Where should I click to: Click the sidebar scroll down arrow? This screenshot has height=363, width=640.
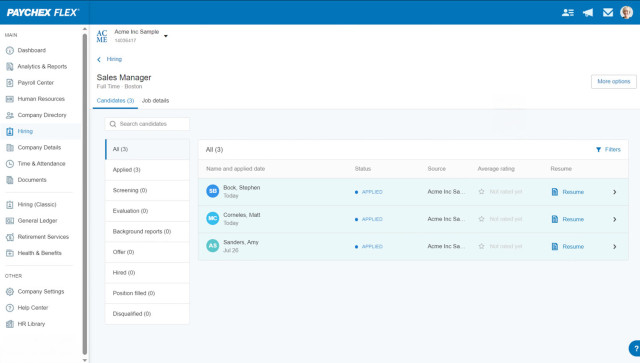[85, 360]
